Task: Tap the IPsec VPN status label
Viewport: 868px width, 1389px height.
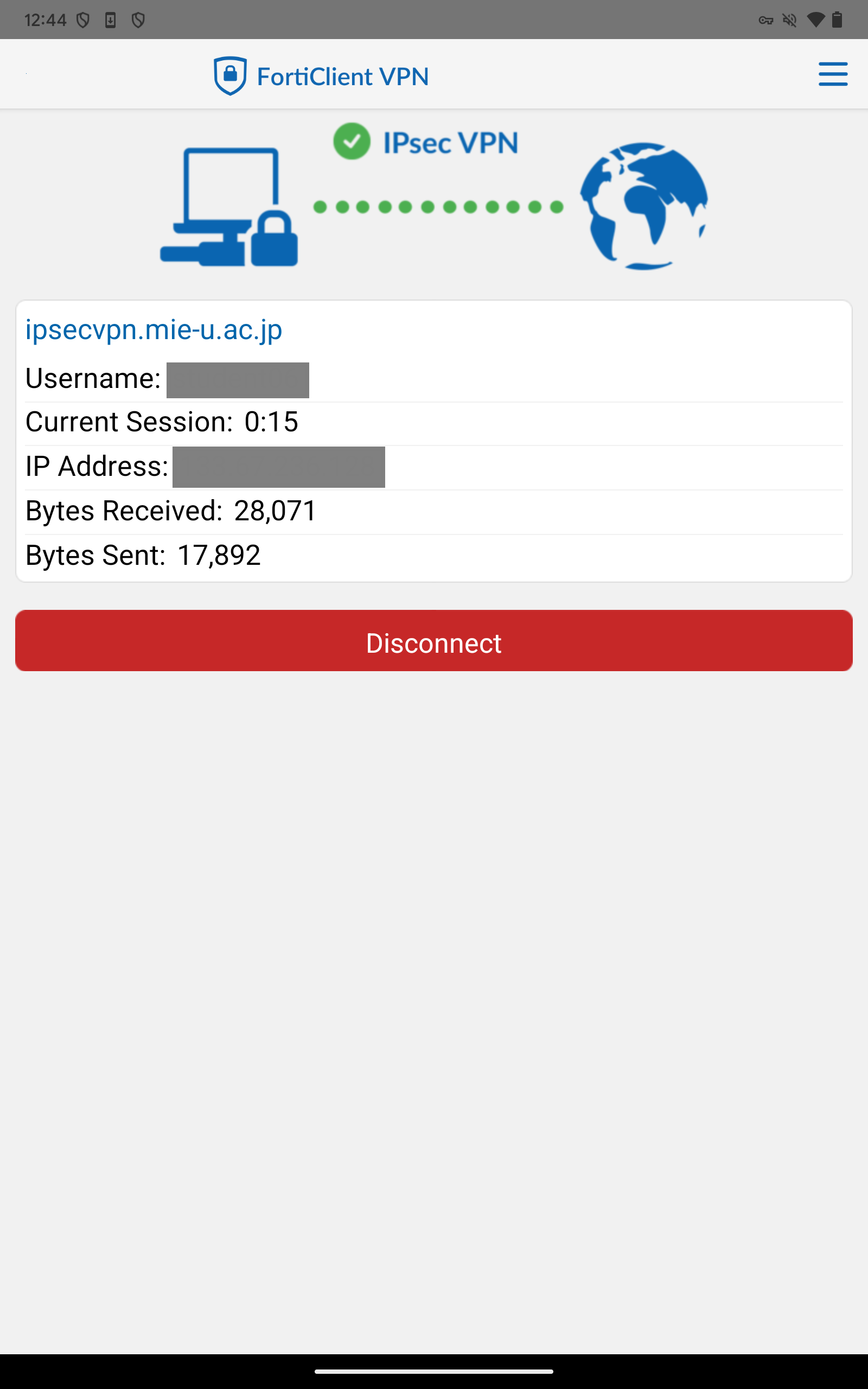Action: pyautogui.click(x=450, y=143)
